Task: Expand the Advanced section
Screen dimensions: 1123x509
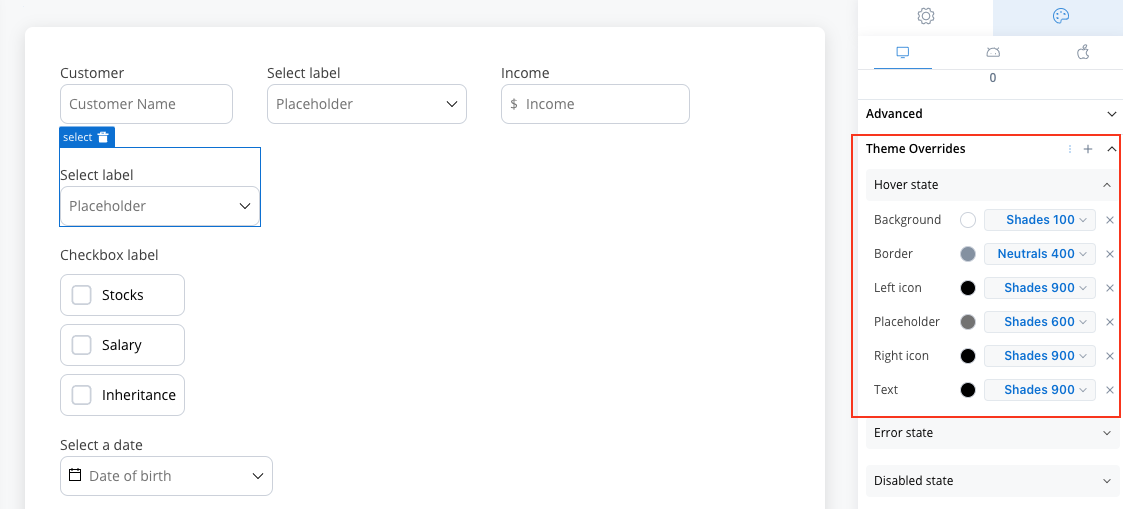Action: point(992,114)
